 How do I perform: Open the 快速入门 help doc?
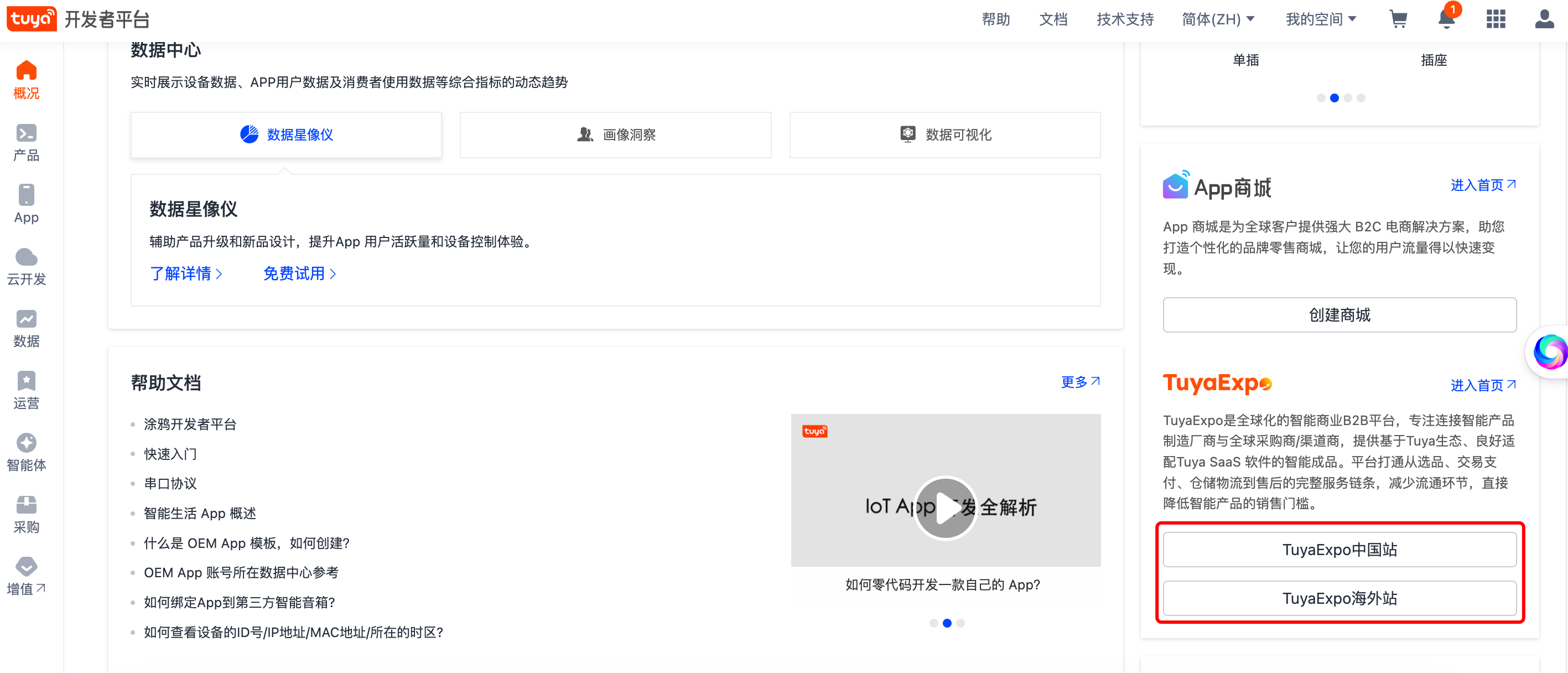(170, 454)
